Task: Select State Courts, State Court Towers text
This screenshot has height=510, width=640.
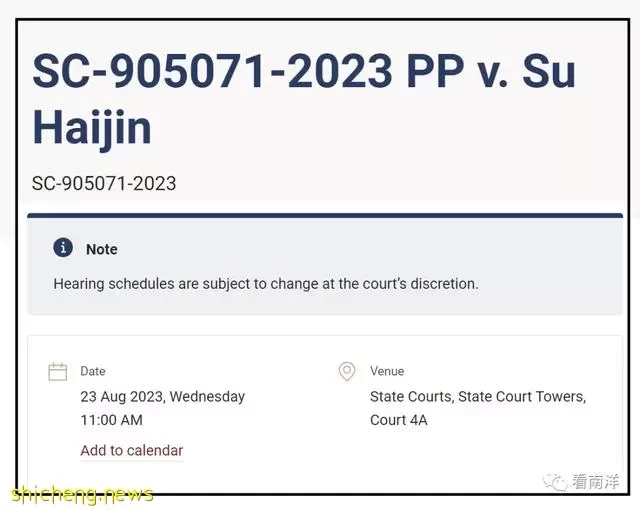Action: coord(478,397)
